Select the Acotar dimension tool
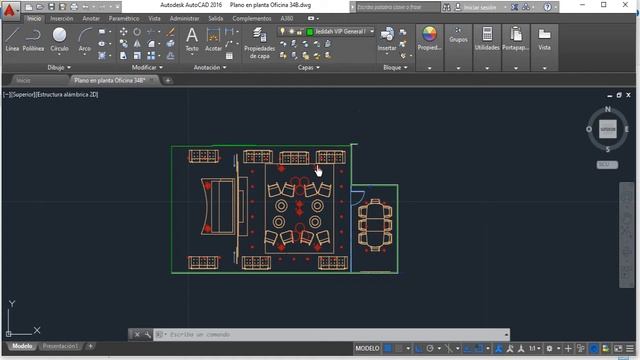The width and height of the screenshot is (640, 360). coord(213,40)
